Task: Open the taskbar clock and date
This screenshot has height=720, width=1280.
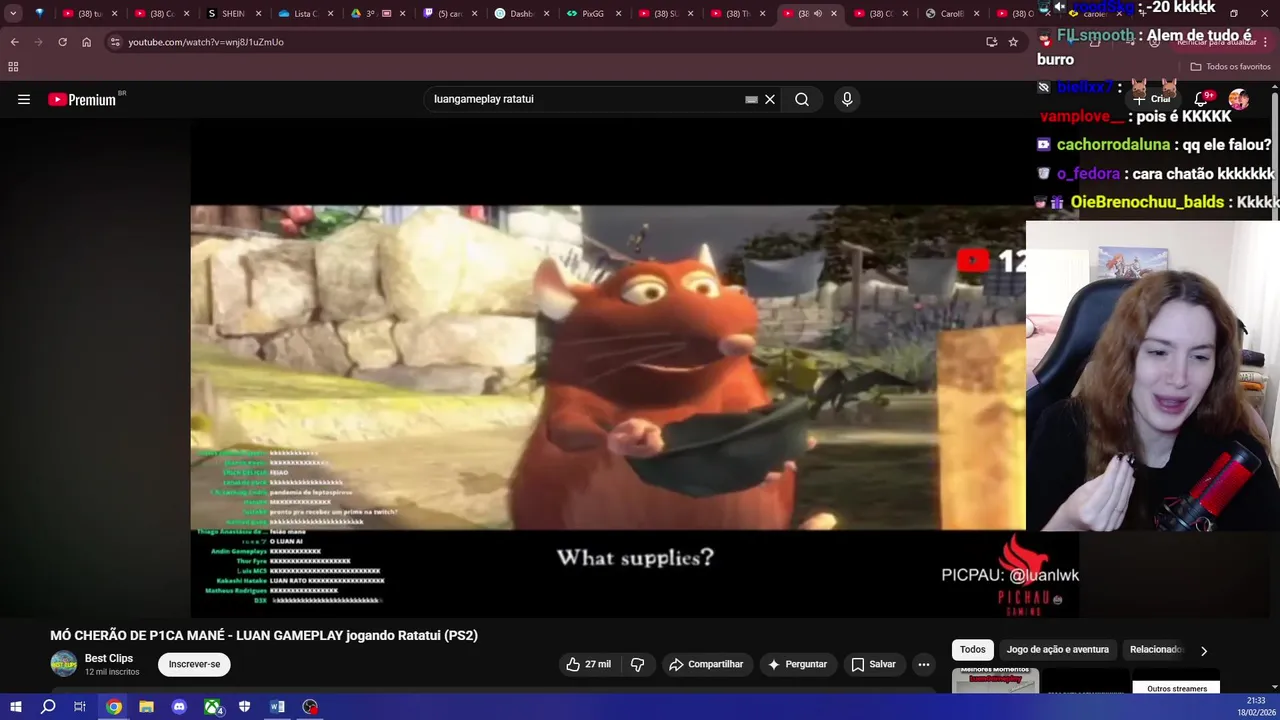Action: (1257, 706)
